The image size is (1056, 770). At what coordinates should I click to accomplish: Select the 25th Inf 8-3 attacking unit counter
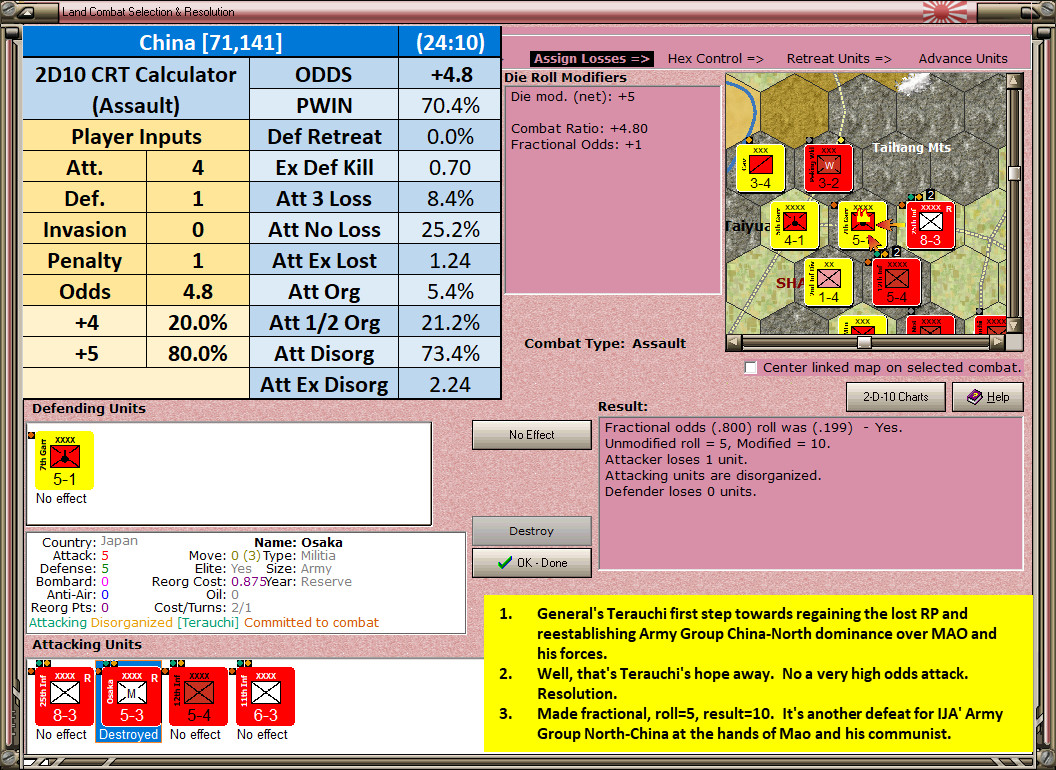pyautogui.click(x=65, y=697)
